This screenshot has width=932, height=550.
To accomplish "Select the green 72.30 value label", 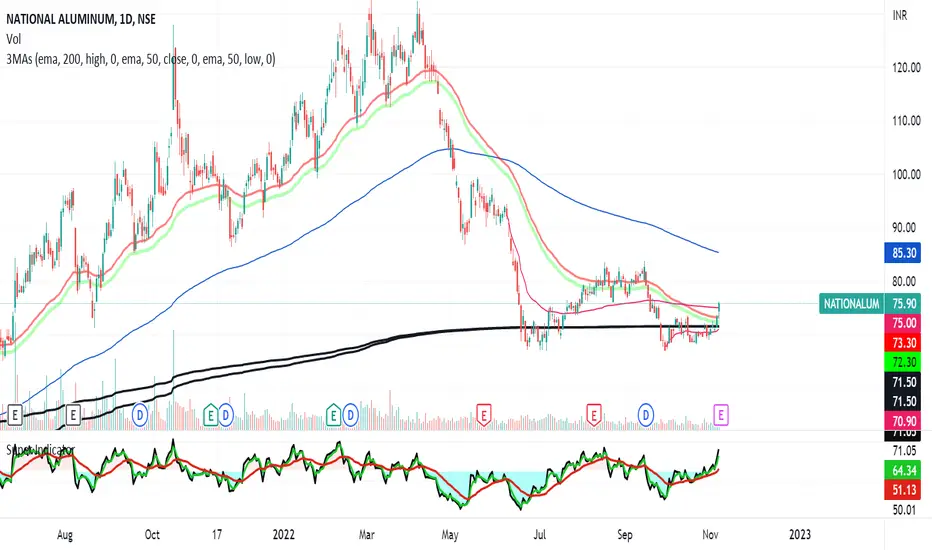I will (904, 362).
